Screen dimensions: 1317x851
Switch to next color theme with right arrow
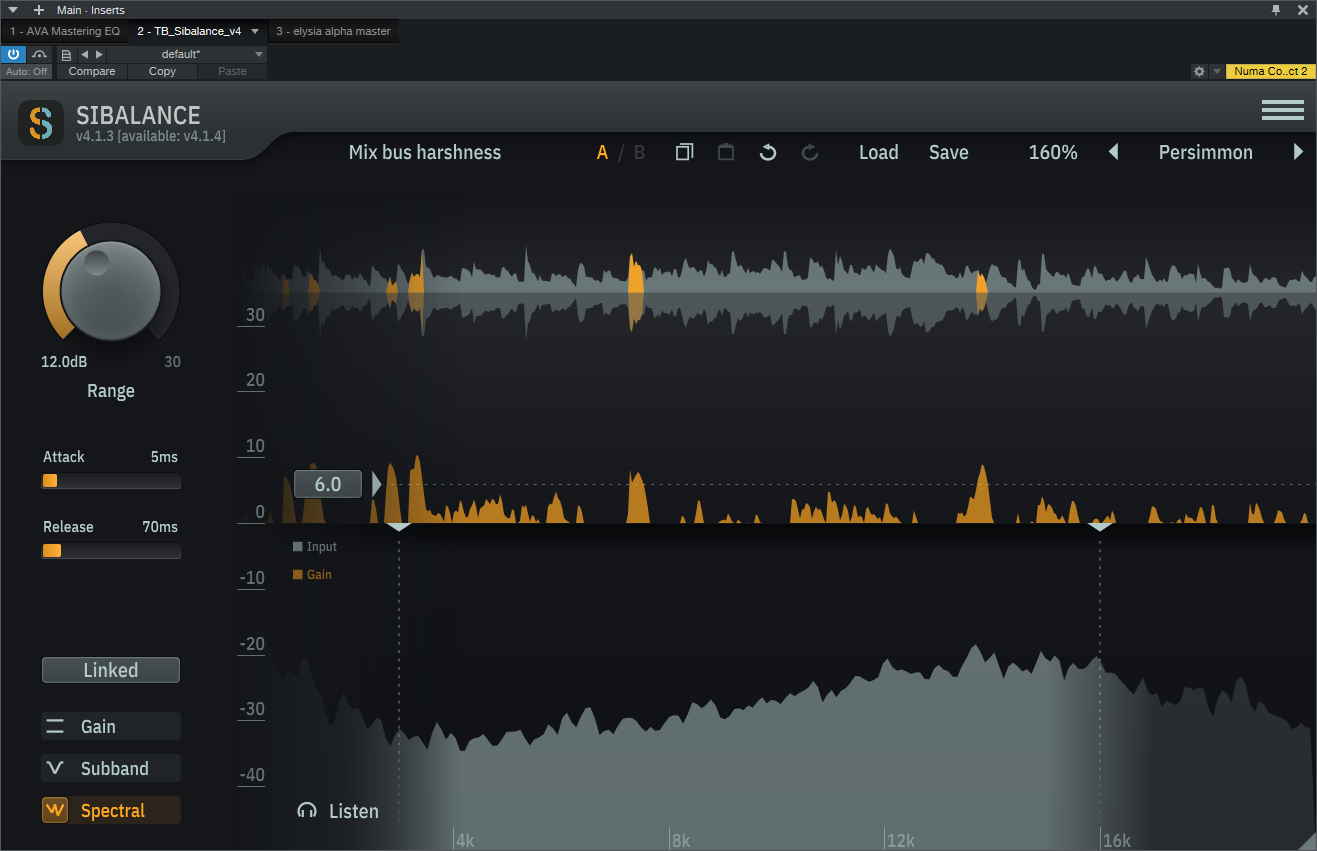click(1298, 152)
